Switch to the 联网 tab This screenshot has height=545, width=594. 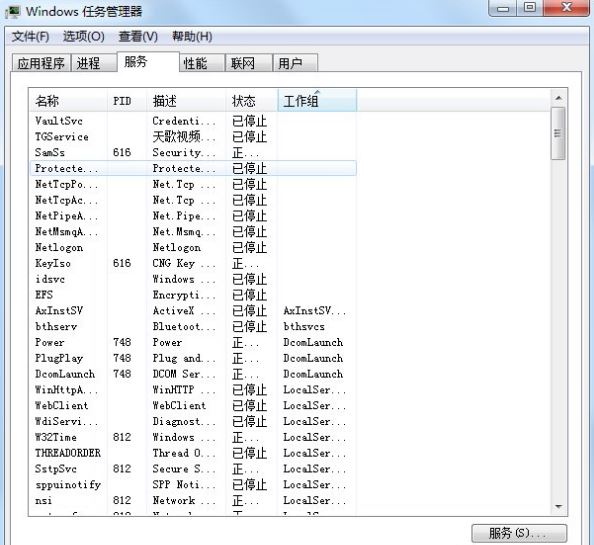249,63
